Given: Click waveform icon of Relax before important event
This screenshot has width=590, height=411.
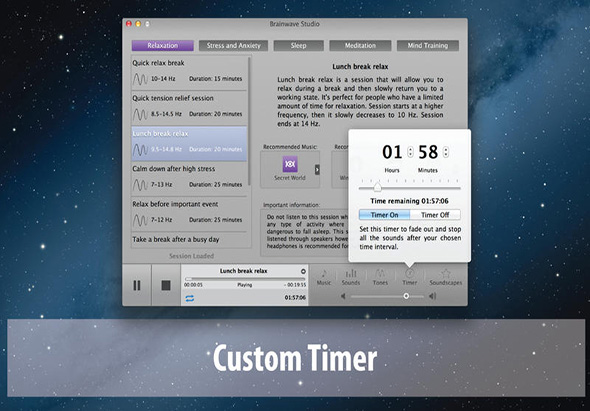Looking at the screenshot, I should (140, 220).
